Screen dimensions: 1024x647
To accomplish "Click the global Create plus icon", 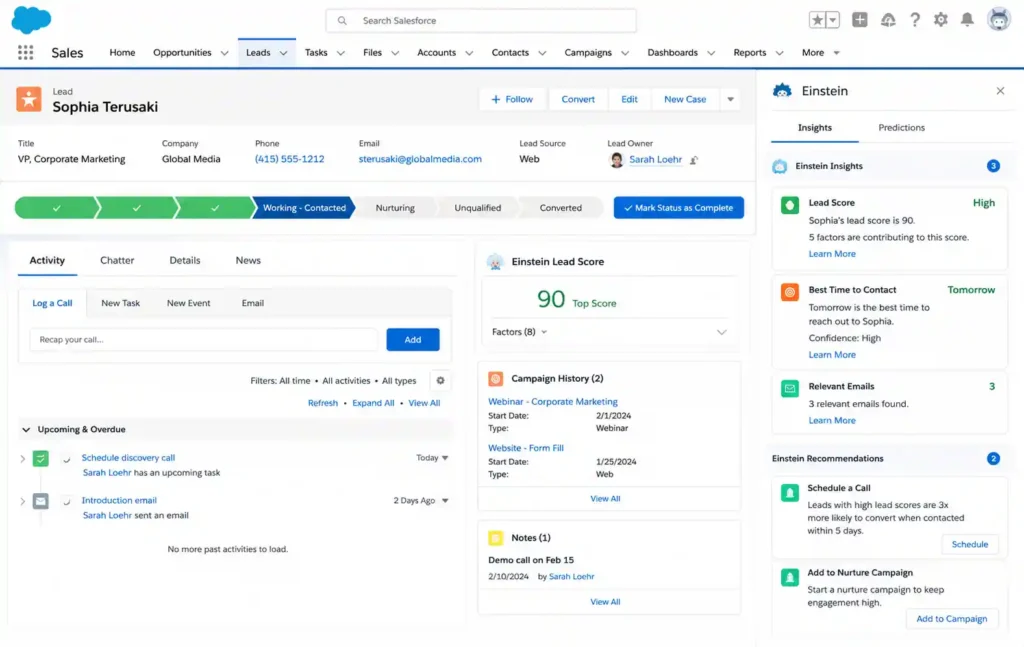I will (859, 20).
